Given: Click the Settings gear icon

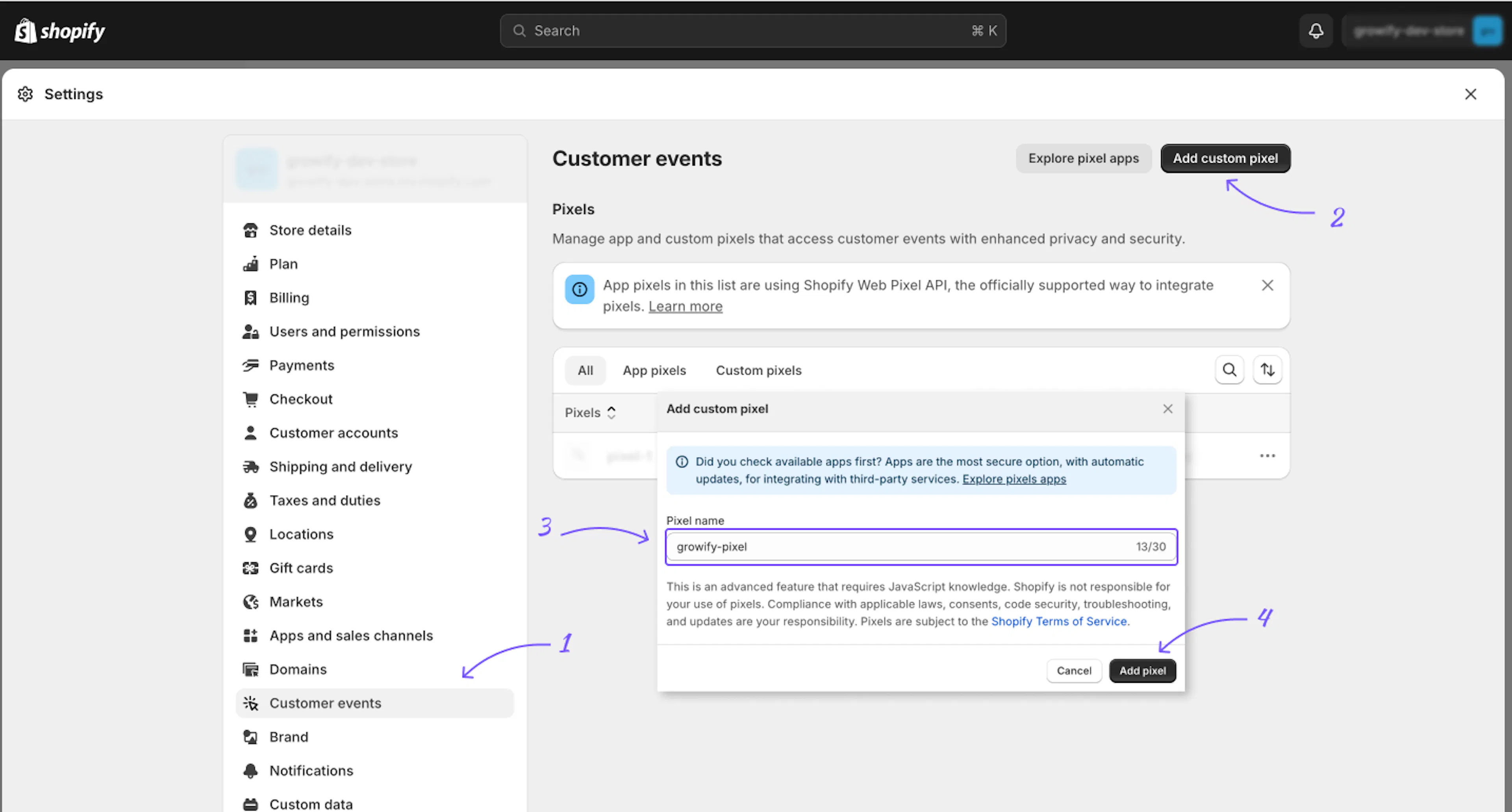Looking at the screenshot, I should tap(25, 94).
